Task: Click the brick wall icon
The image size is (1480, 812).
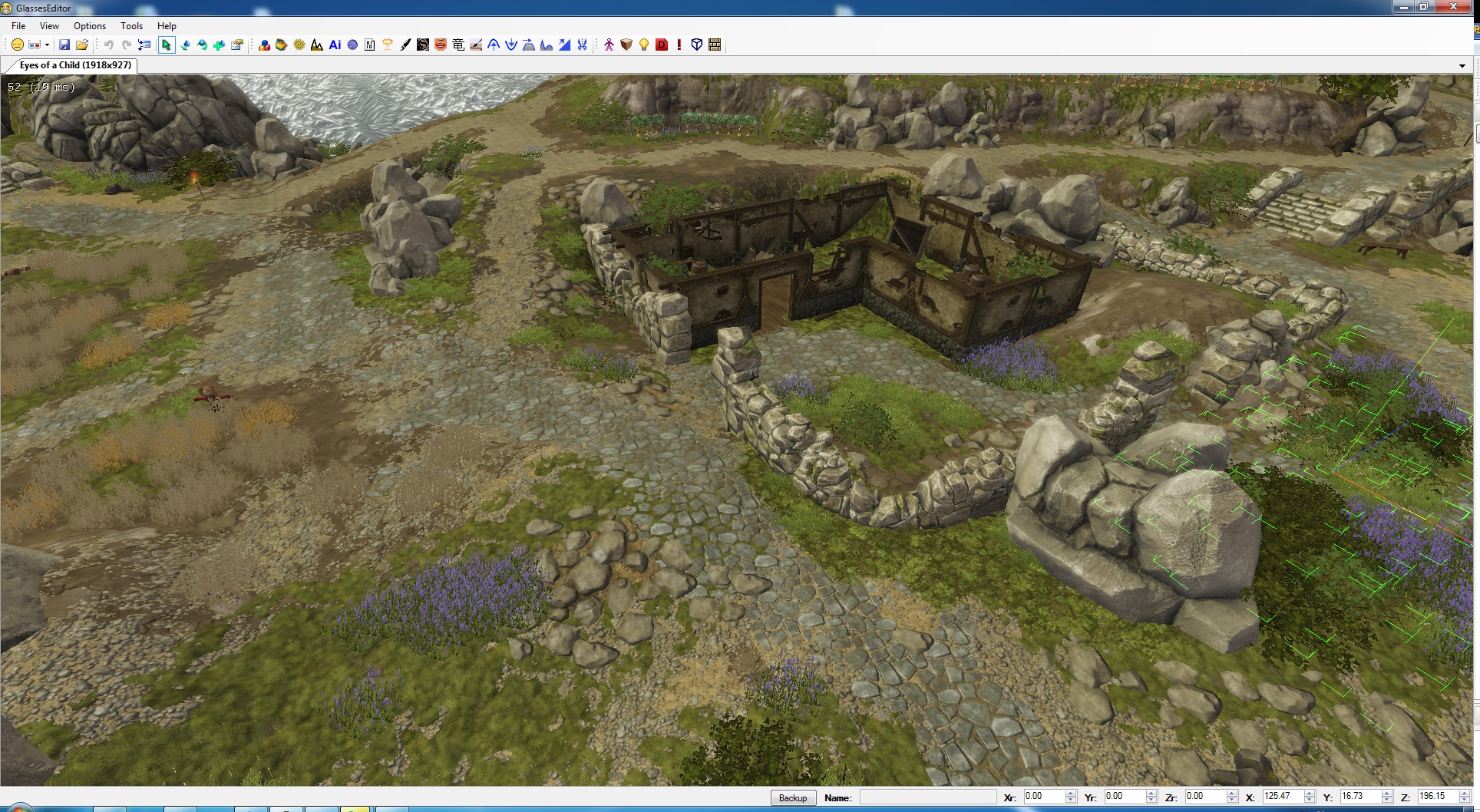Action: 715,45
